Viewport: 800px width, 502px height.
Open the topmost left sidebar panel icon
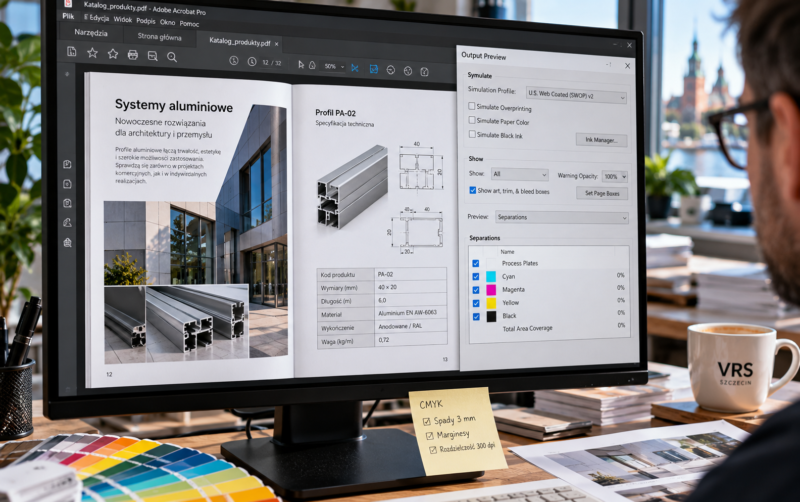[x=67, y=164]
